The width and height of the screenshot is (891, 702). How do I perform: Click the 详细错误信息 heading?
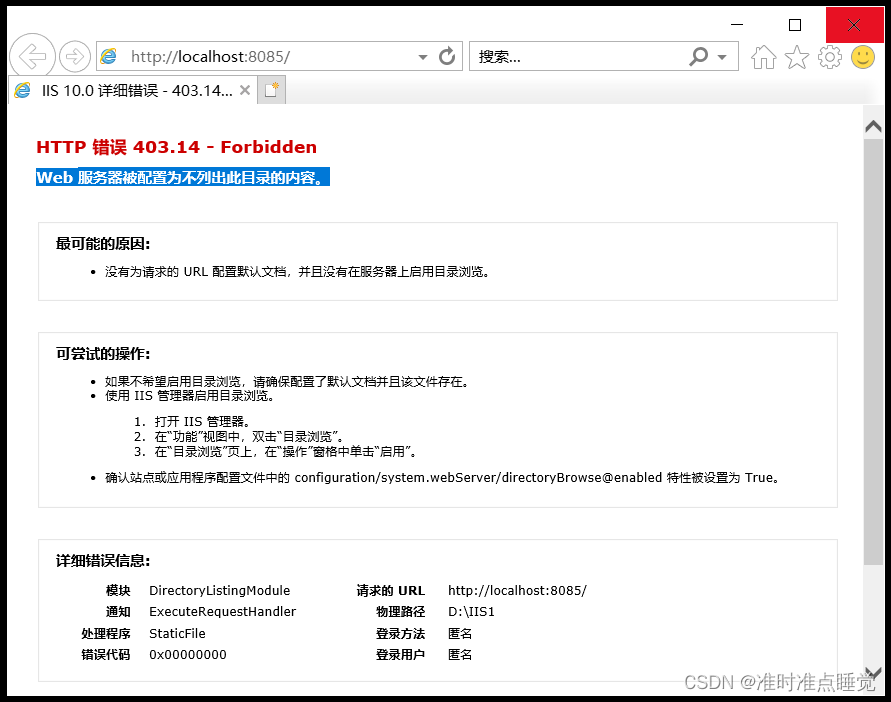click(x=103, y=561)
